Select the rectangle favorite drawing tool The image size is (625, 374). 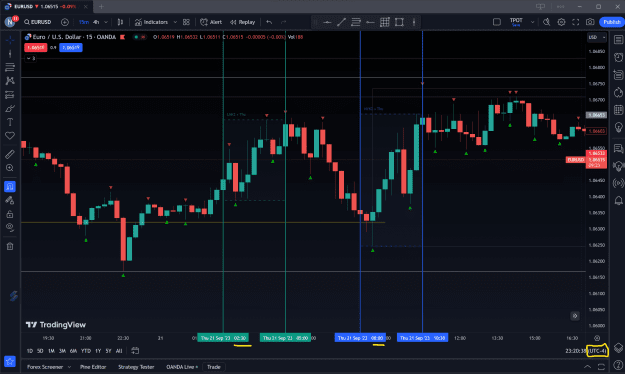tap(399, 22)
